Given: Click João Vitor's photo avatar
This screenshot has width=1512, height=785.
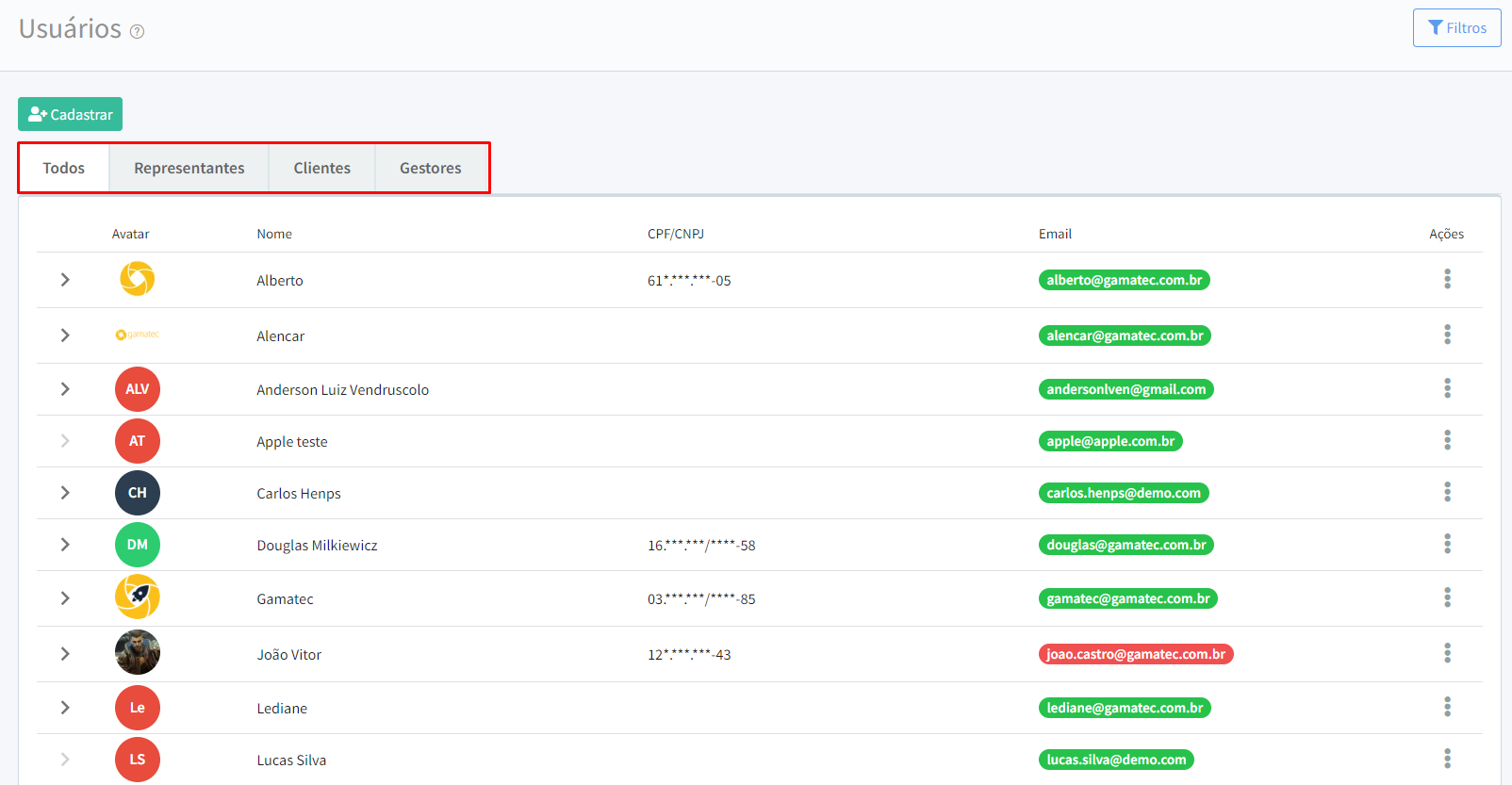Looking at the screenshot, I should 138,652.
